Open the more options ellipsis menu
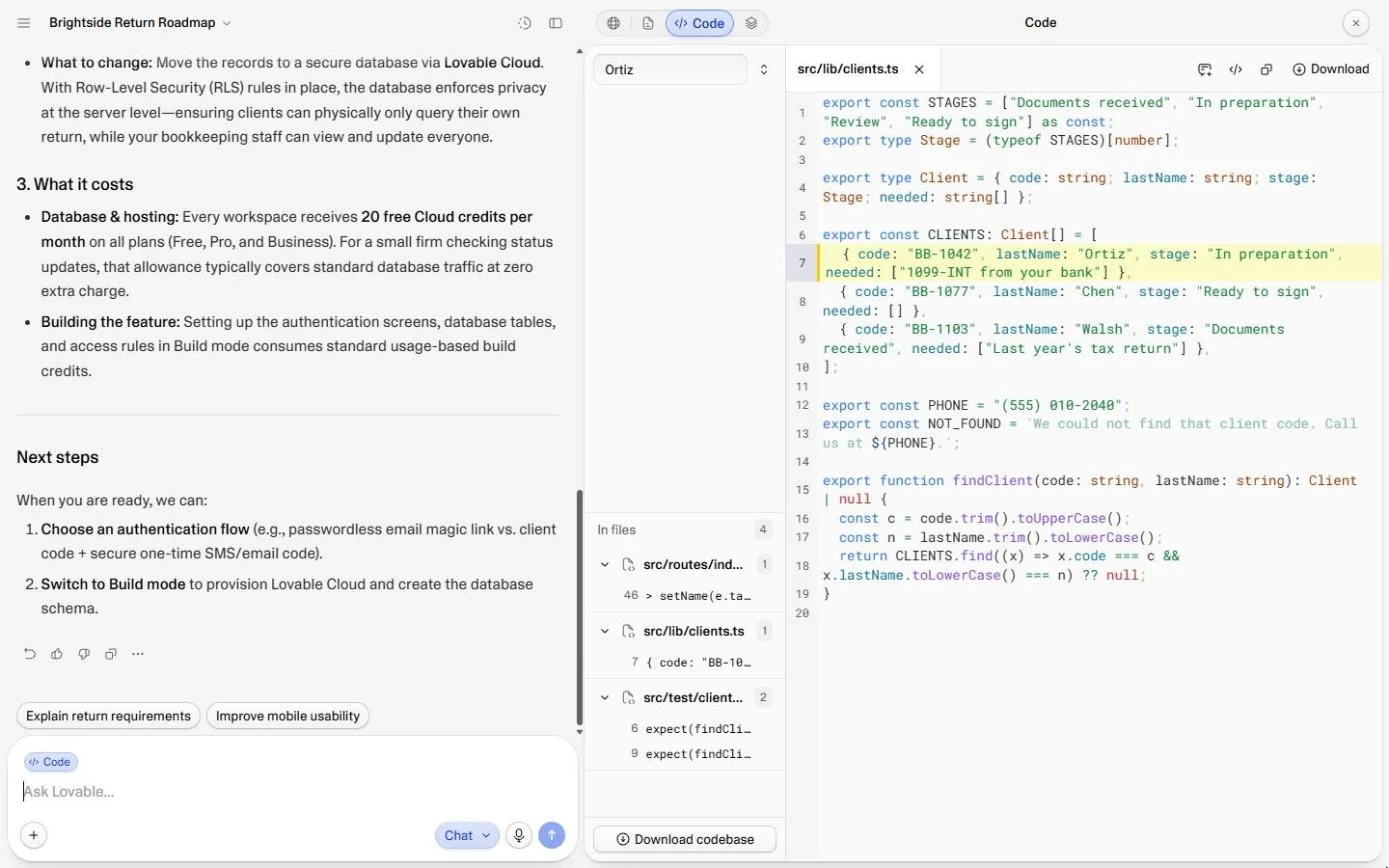Screen dimensions: 1389x868 coord(138,654)
